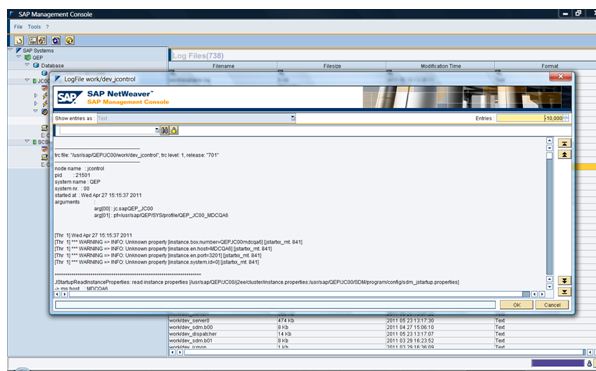Screen dimensions: 596x371
Task: Select work/dev_sdm.b00 row in table
Action: click(191, 327)
